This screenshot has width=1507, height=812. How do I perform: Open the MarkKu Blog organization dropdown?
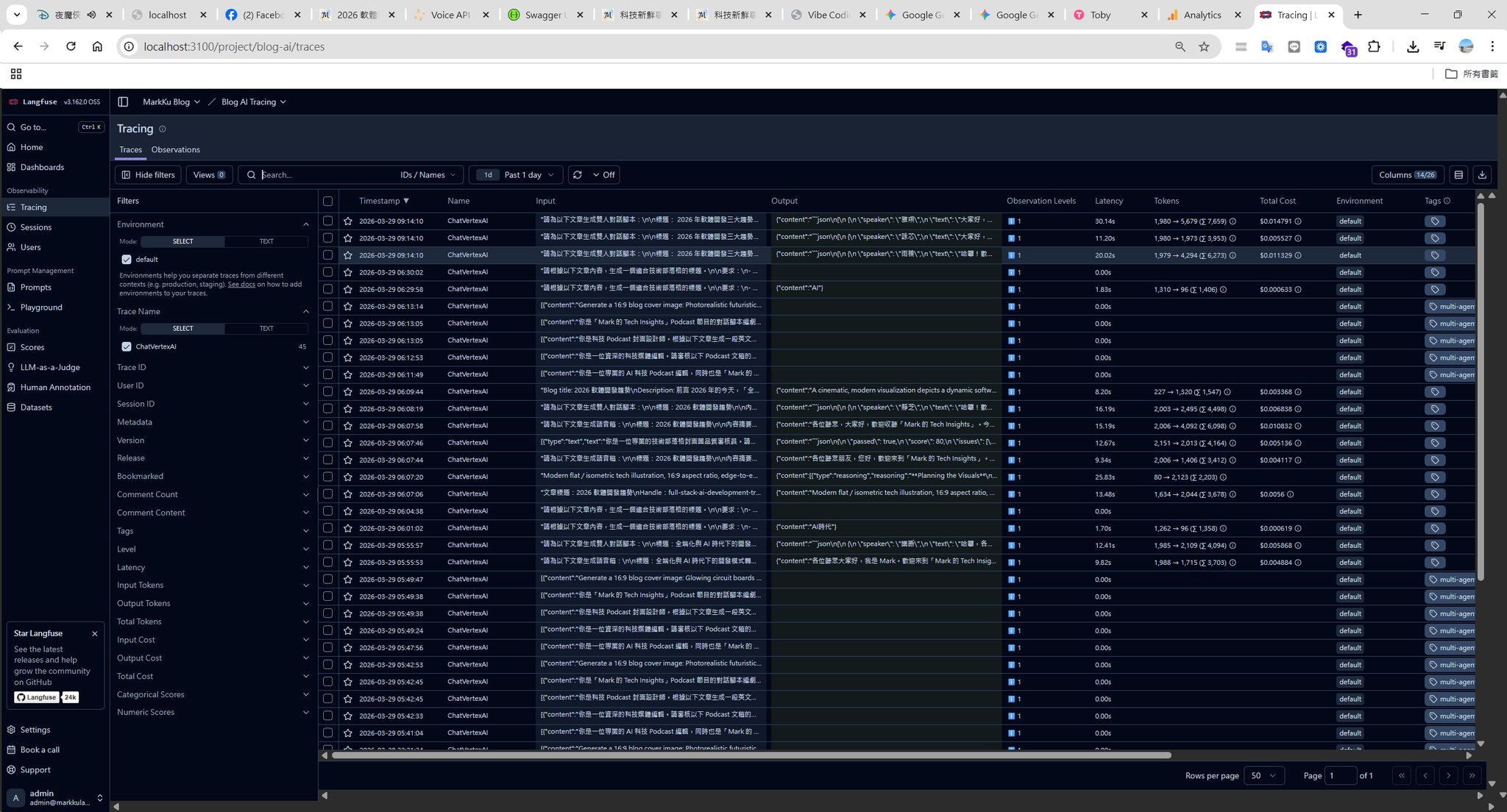(x=171, y=102)
